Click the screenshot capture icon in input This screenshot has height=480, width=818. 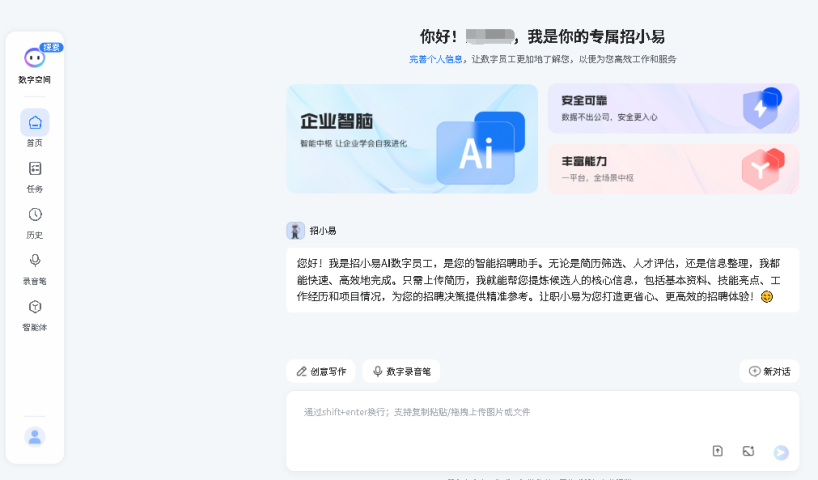[x=749, y=451]
